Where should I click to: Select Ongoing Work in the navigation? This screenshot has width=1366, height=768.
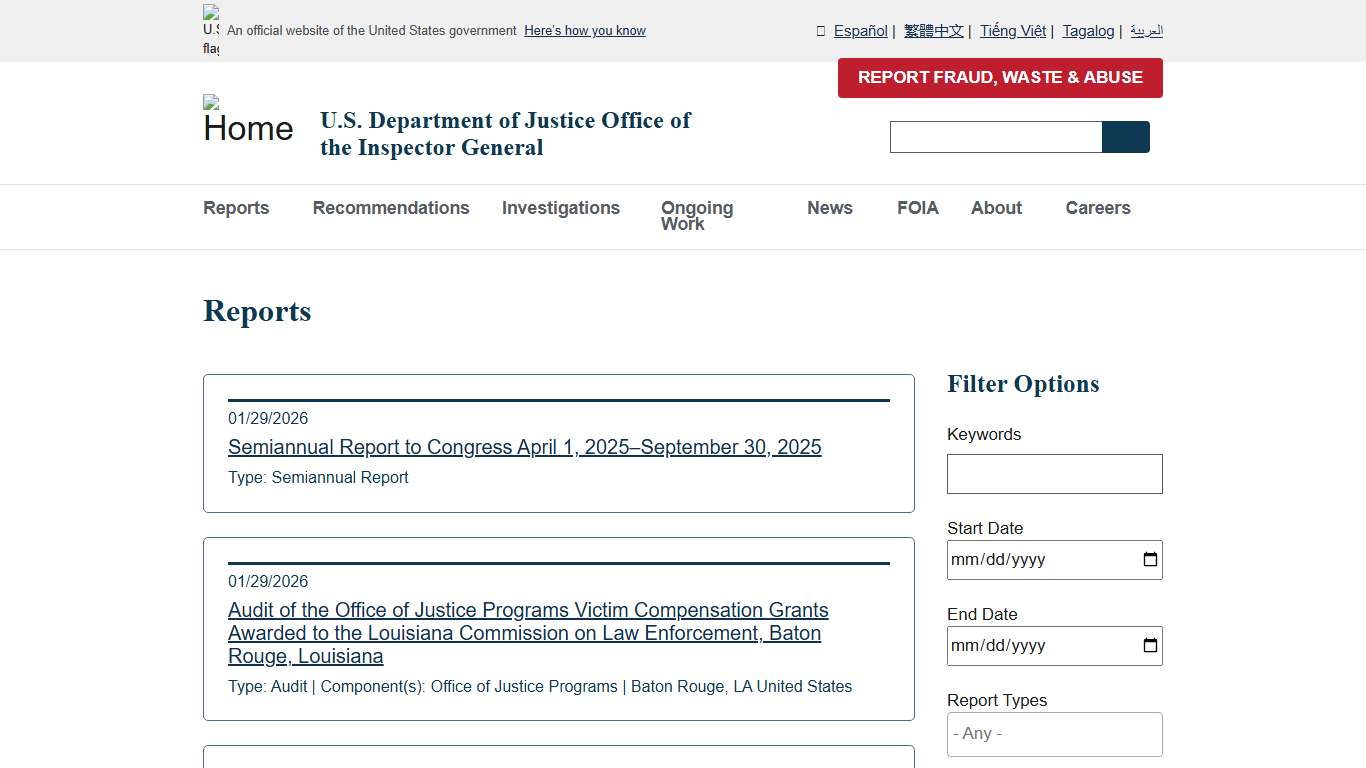[x=696, y=216]
